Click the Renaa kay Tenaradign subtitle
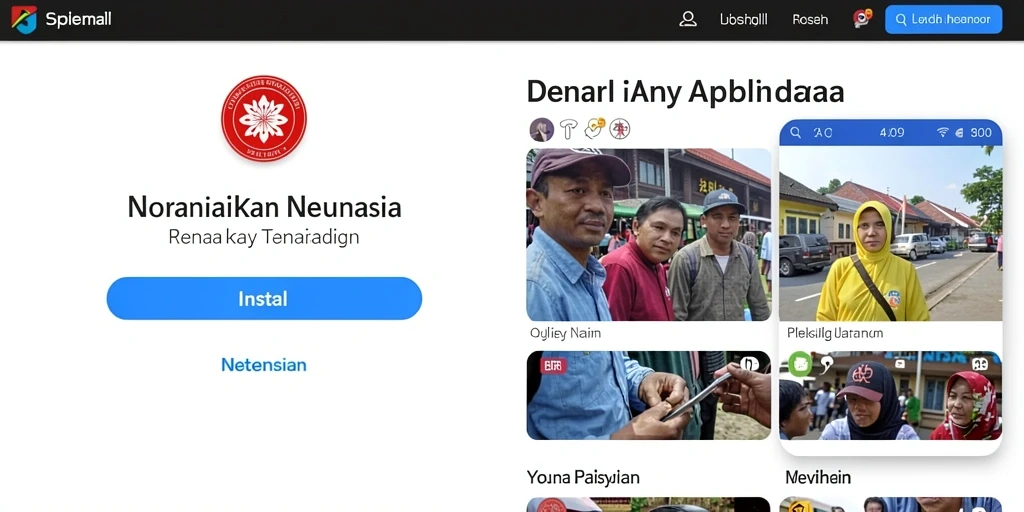The width and height of the screenshot is (1024, 512). click(264, 236)
